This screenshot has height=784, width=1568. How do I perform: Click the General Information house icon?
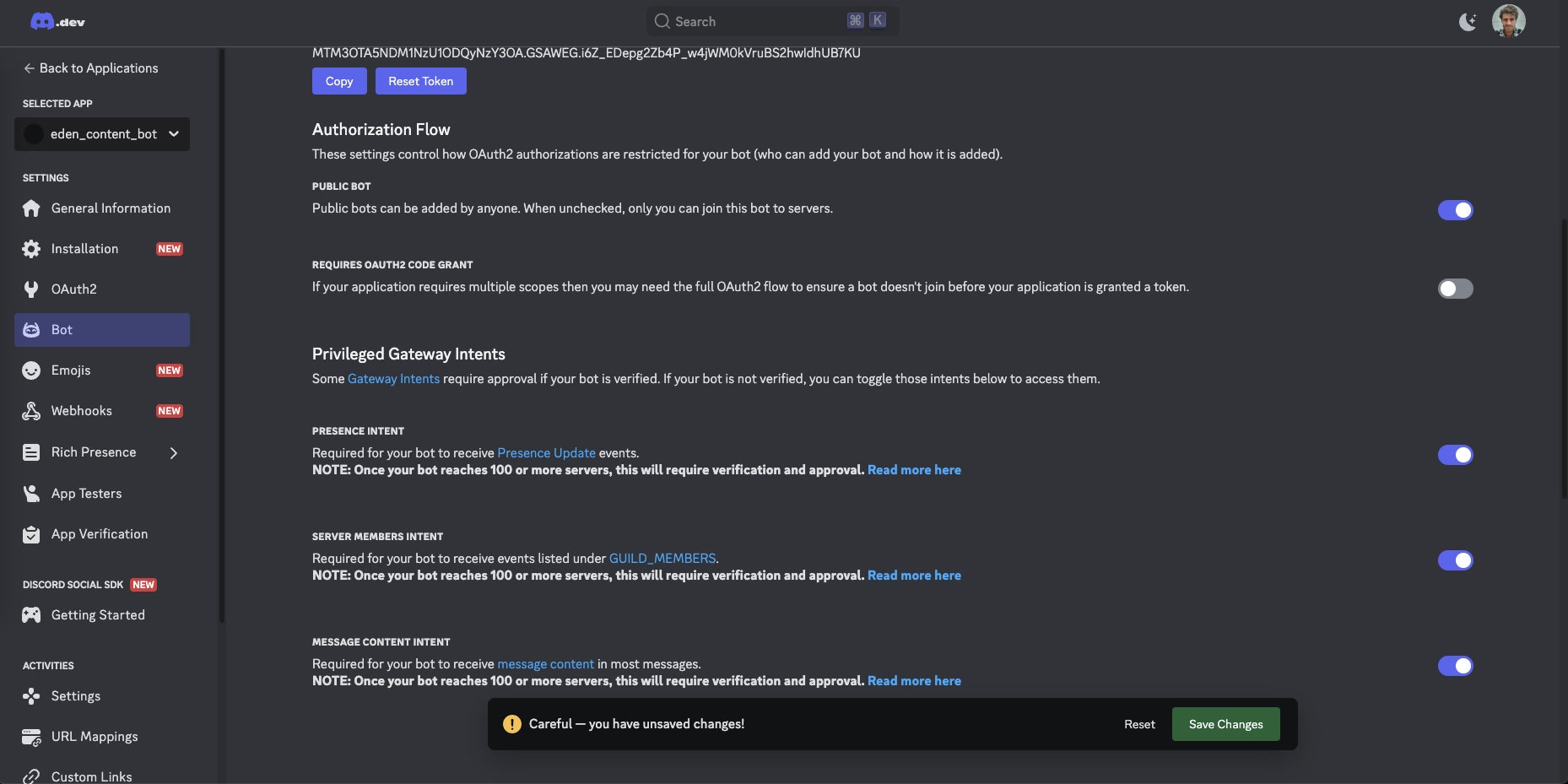pyautogui.click(x=31, y=208)
